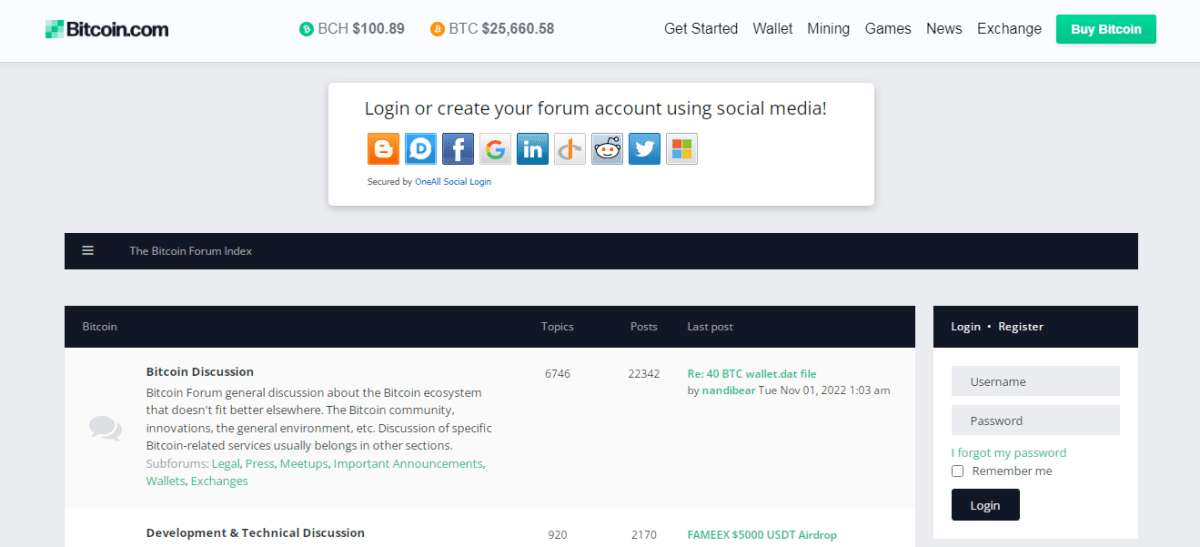Open the Games navigation item

coord(888,29)
